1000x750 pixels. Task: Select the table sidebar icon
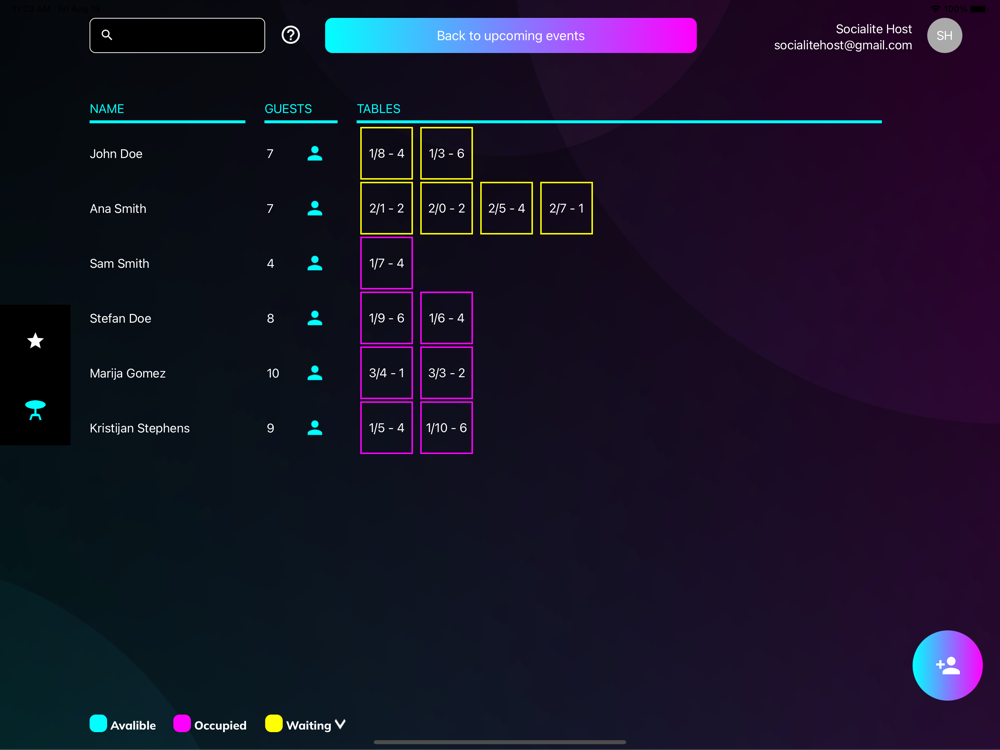pos(36,410)
